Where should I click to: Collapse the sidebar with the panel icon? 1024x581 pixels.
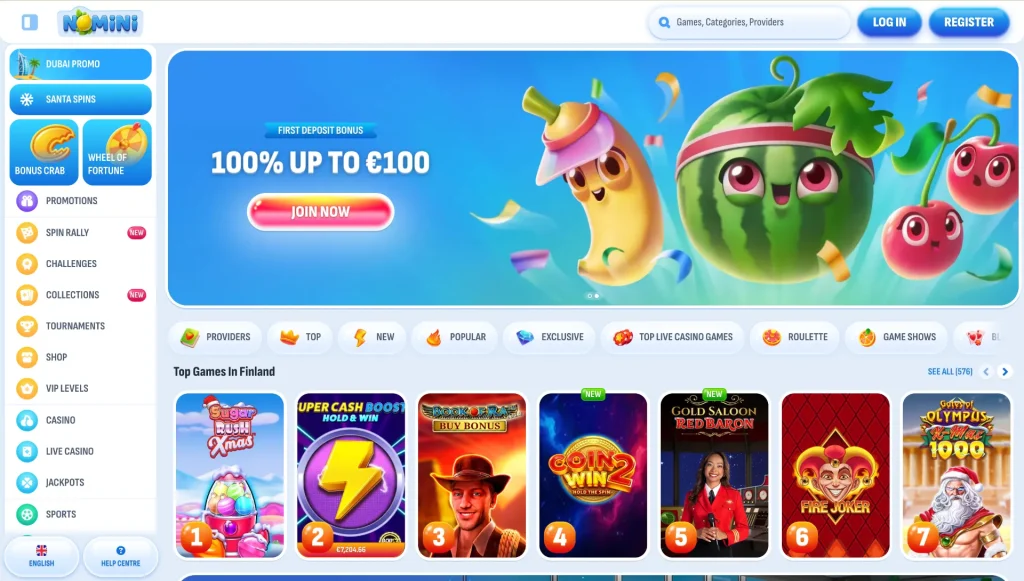click(29, 22)
